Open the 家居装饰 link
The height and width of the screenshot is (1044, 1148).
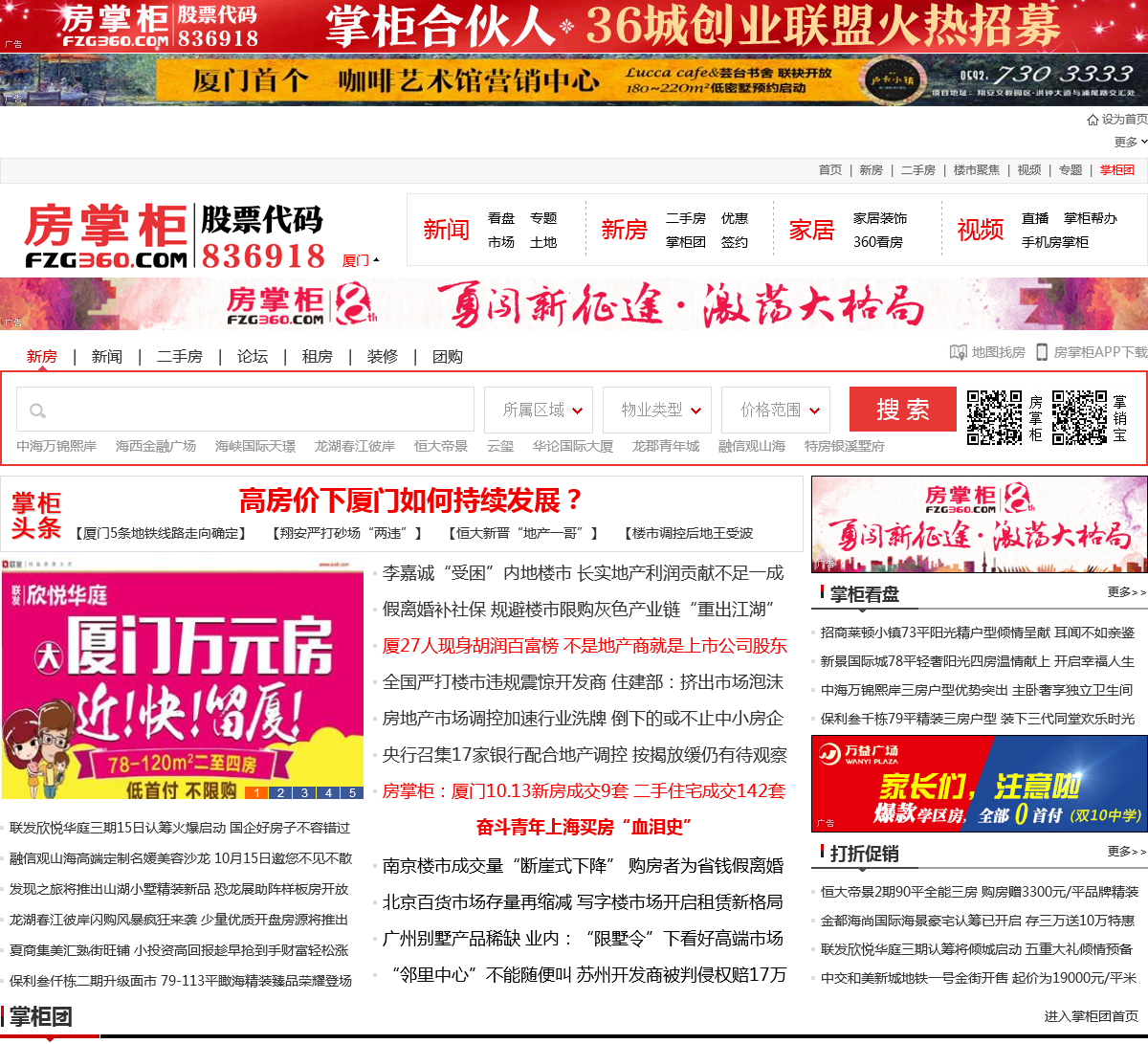(x=880, y=218)
